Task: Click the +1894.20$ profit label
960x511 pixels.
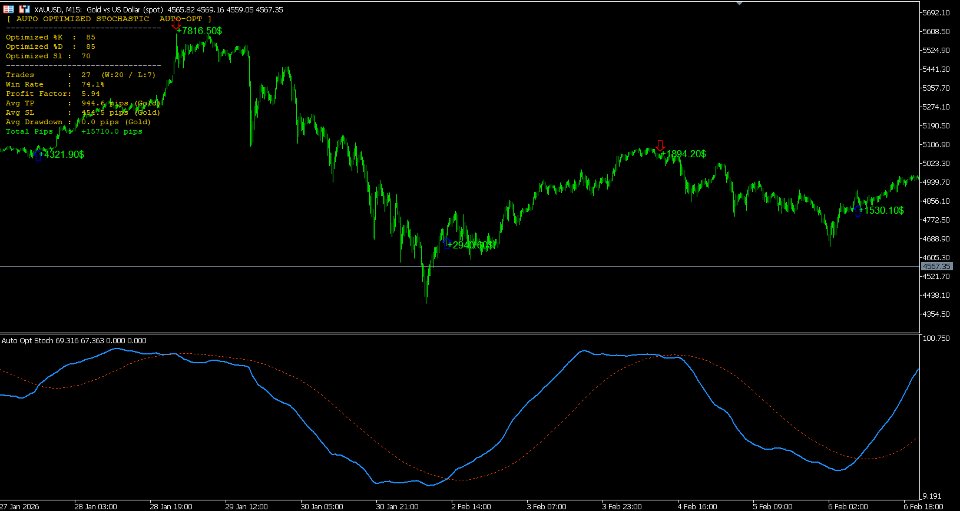Action: (684, 154)
